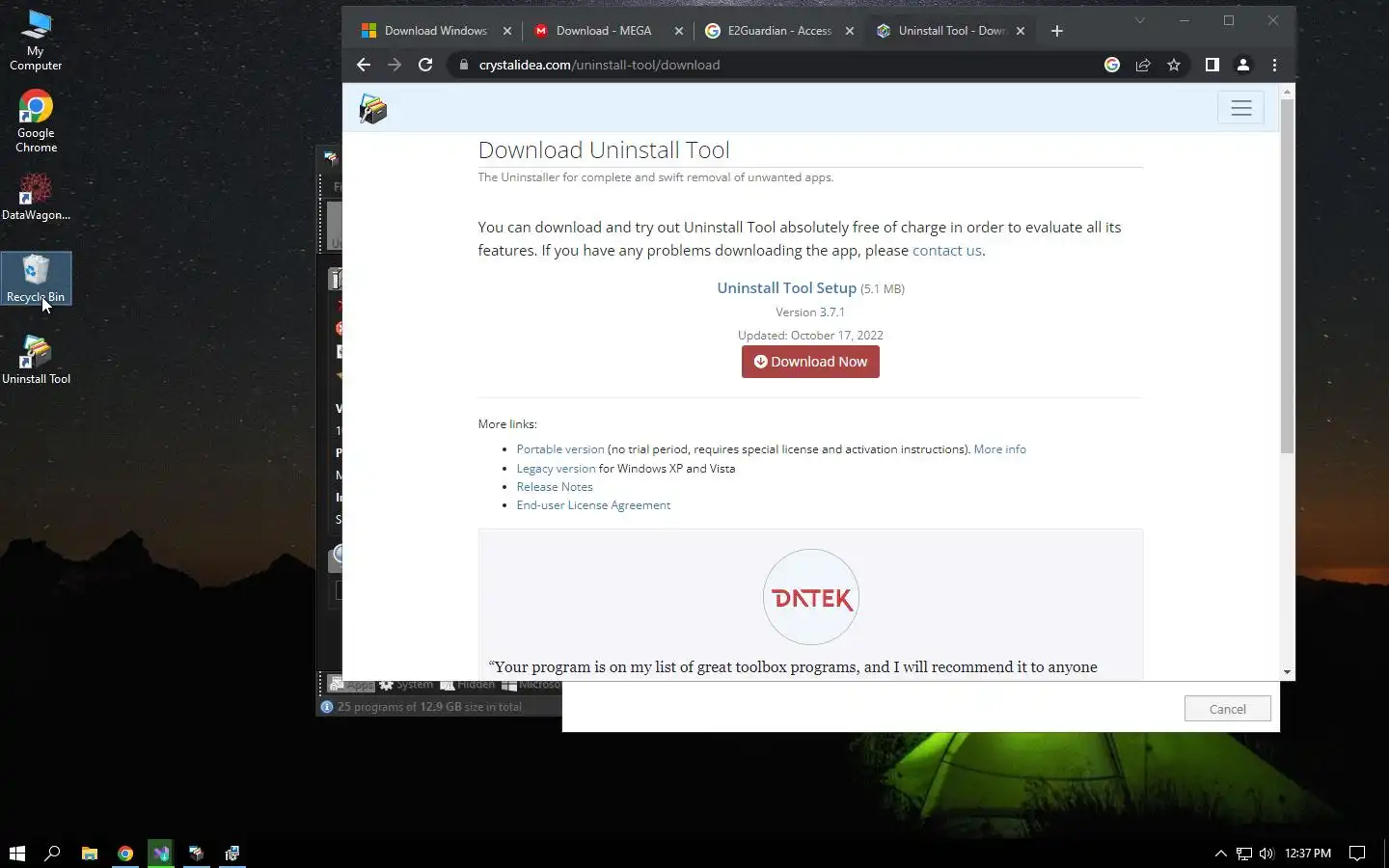This screenshot has height=868, width=1389.
Task: Open taskbar search
Action: (53, 854)
